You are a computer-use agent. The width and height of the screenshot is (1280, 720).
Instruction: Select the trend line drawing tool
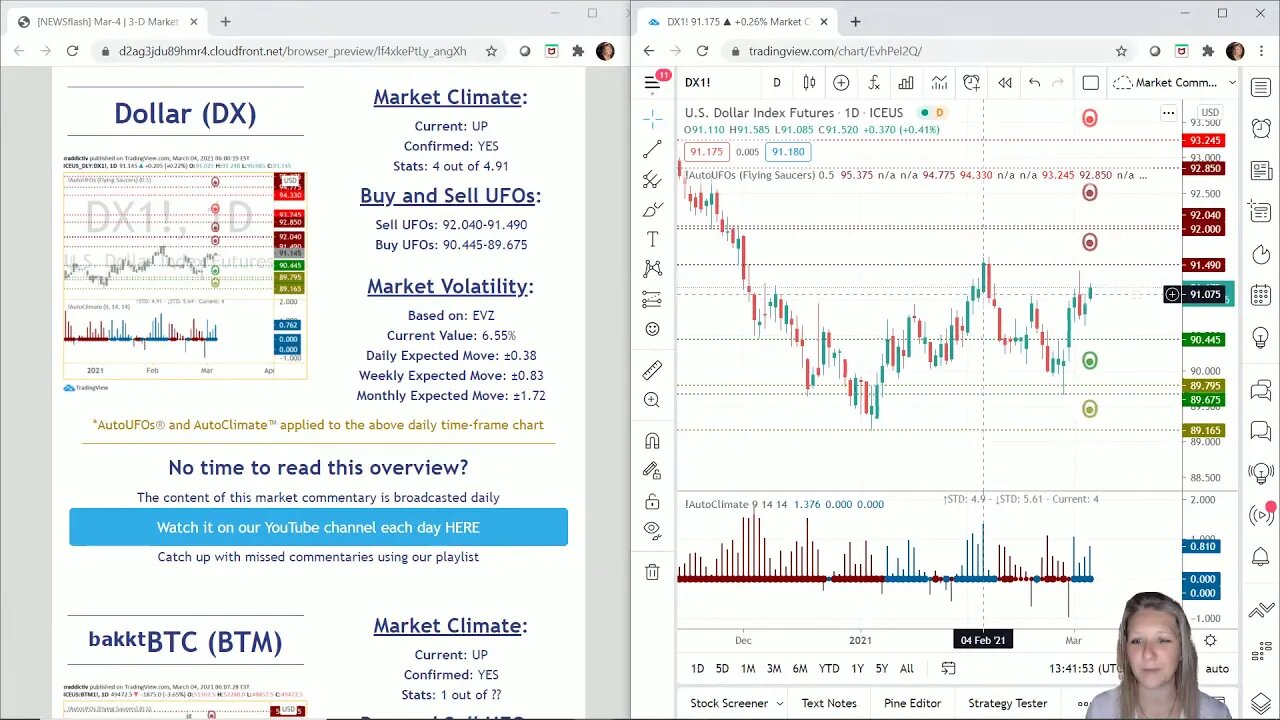[652, 150]
